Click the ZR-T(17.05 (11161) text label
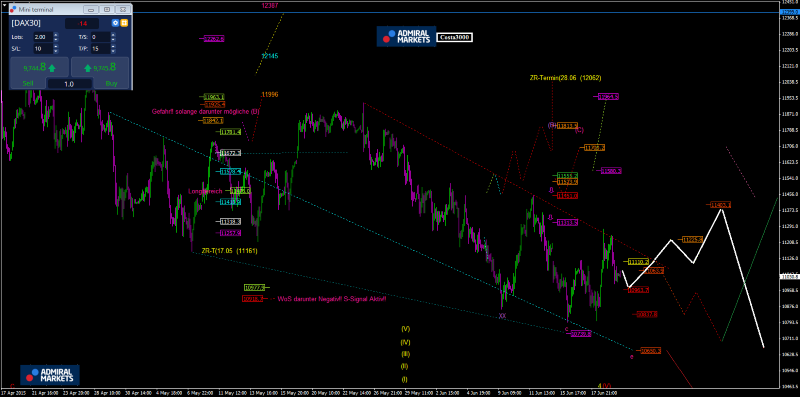This screenshot has height=397, width=800. tap(229, 251)
